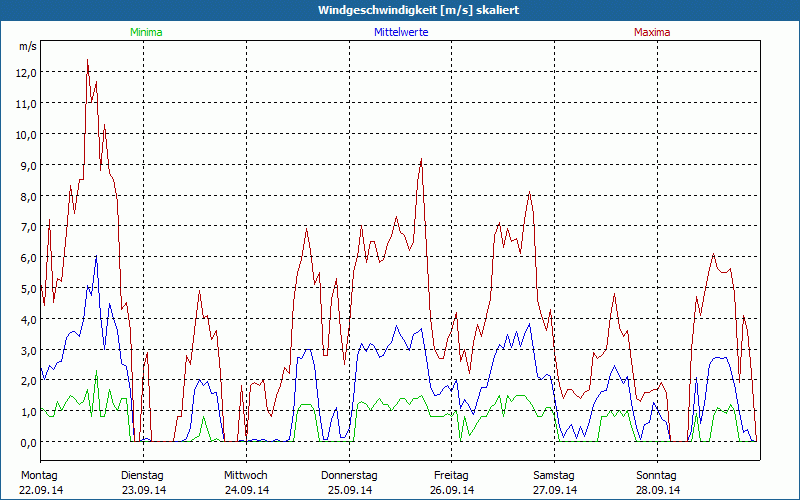The image size is (800, 500).
Task: Click the blue Mittelwerte legend label
Action: (401, 32)
